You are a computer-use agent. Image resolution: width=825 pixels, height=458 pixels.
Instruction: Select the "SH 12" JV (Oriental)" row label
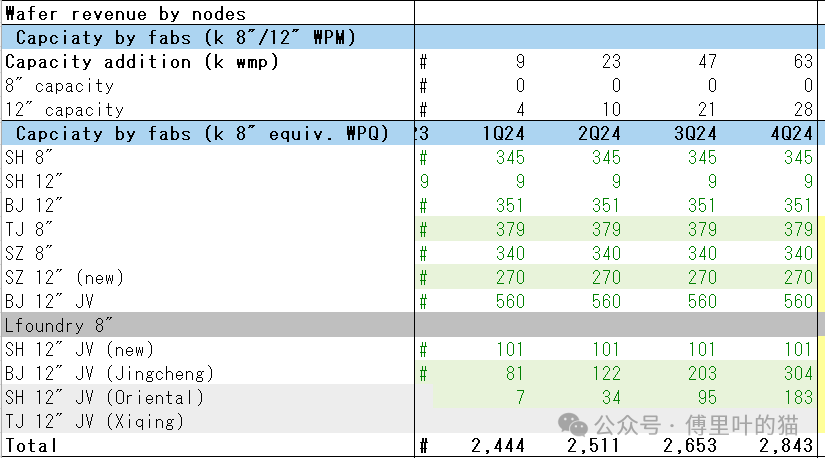(x=104, y=398)
